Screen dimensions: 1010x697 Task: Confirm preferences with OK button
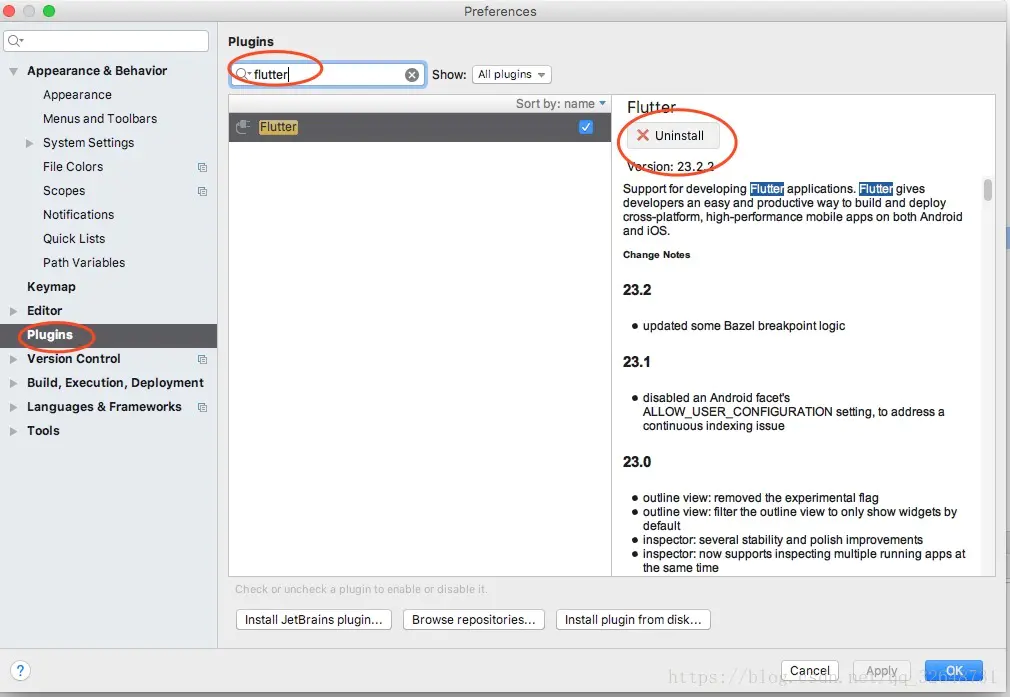[x=954, y=671]
